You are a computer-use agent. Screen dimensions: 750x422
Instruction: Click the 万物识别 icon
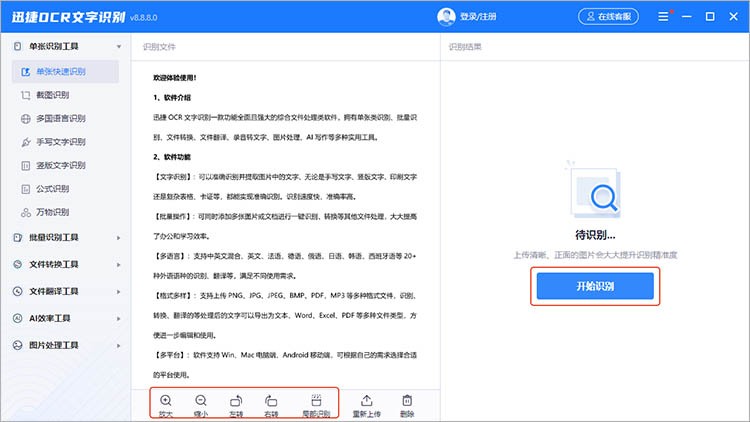(x=26, y=212)
